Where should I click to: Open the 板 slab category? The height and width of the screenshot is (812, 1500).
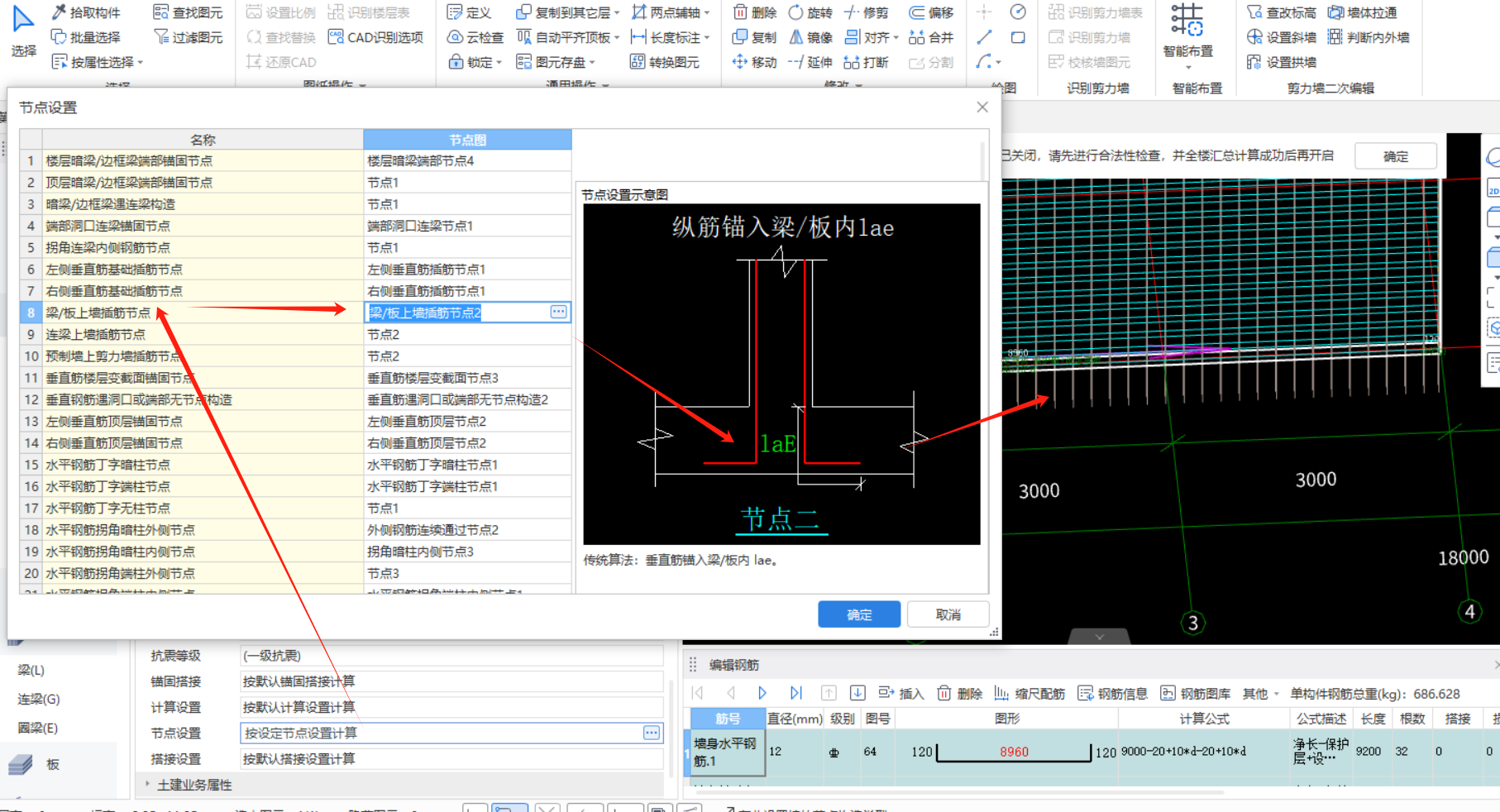coord(53,764)
